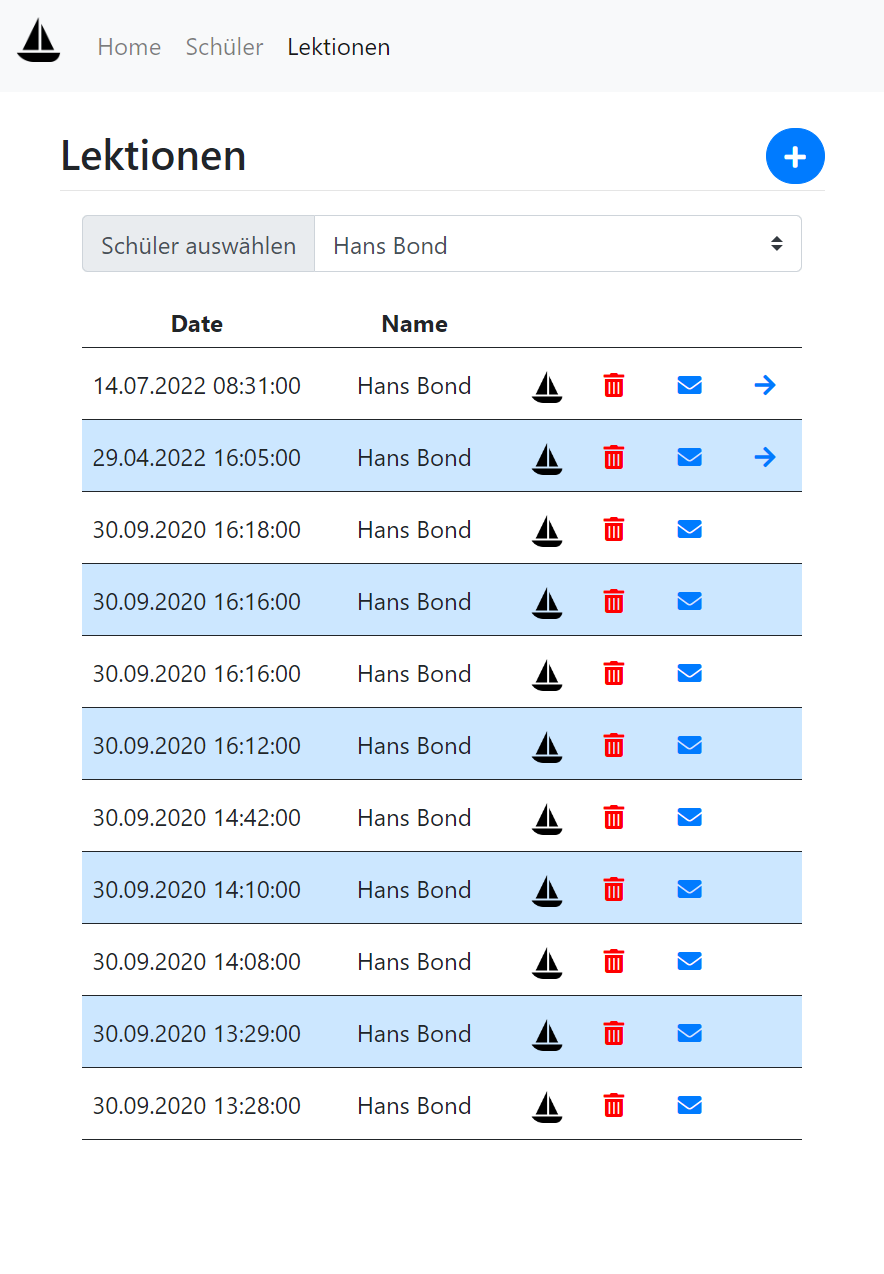Open sailboat icon for 29.04.2022 16:05:00 lesson
The image size is (884, 1274).
click(547, 458)
